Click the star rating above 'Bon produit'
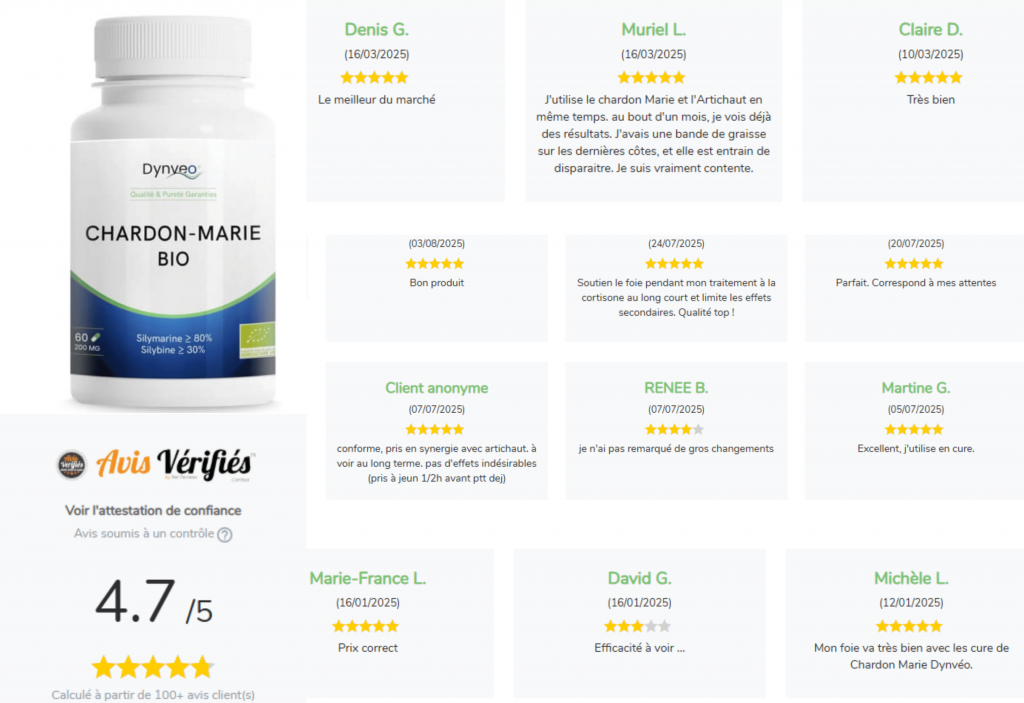The width and height of the screenshot is (1024, 703). tap(435, 263)
